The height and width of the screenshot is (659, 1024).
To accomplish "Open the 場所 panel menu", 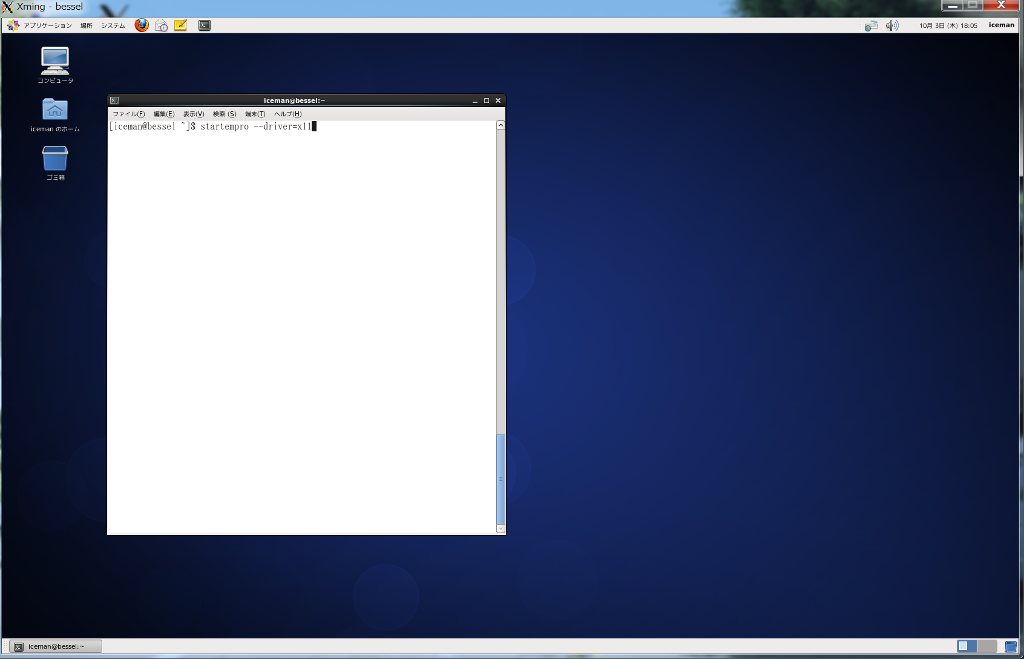I will (86, 25).
